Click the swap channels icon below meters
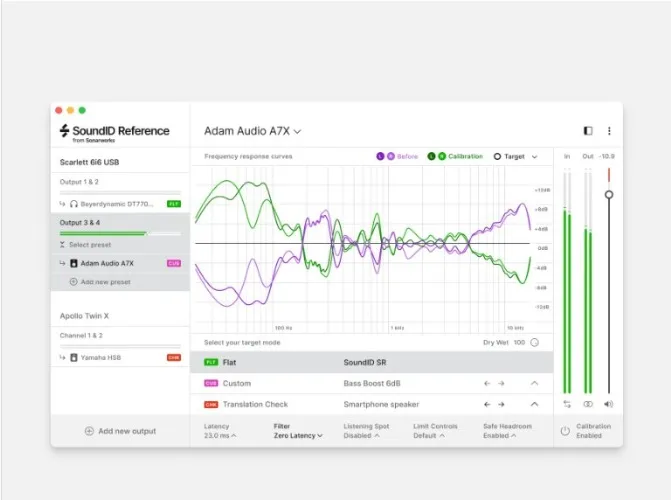Viewport: 671px width, 500px height. pyautogui.click(x=567, y=404)
